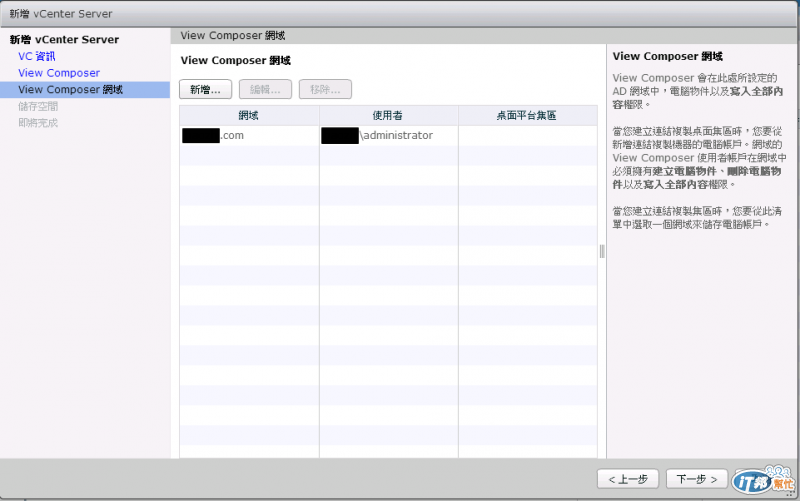Go back with the 上一步 button
Image resolution: width=800 pixels, height=501 pixels.
click(x=628, y=479)
